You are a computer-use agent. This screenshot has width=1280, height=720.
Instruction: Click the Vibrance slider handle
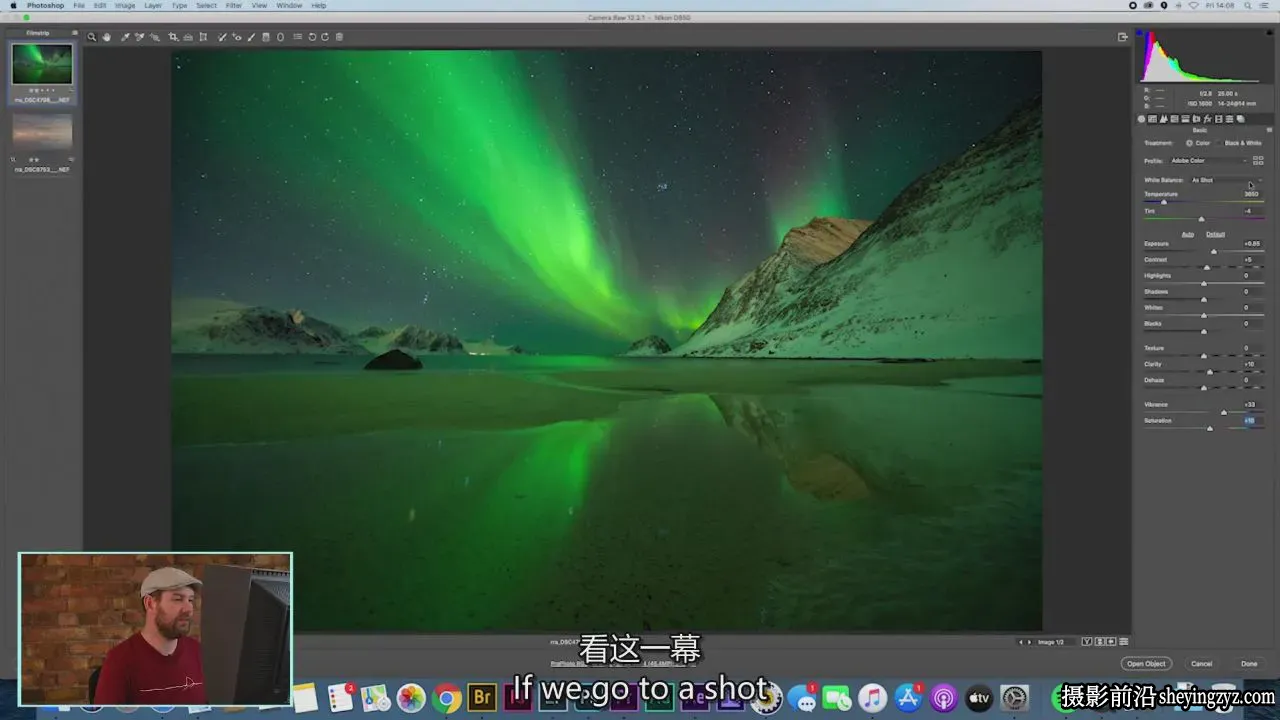coord(1223,413)
